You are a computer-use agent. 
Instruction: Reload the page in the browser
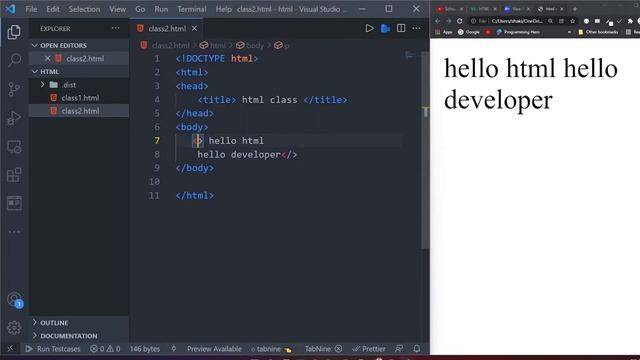coord(460,21)
